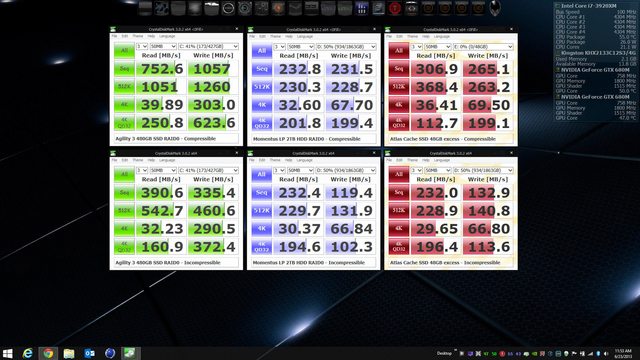The height and width of the screenshot is (360, 640).
Task: Launch Internet Explorer from the taskbar
Action: tap(27, 353)
